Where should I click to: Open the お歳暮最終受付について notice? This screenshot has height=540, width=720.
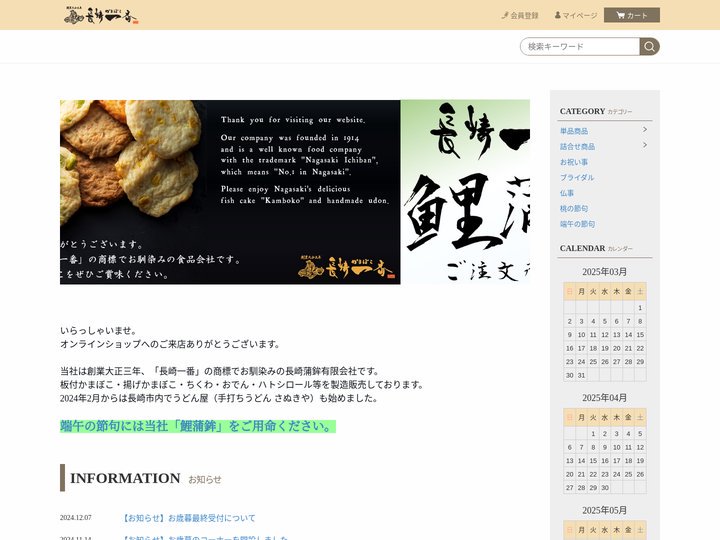[188, 518]
